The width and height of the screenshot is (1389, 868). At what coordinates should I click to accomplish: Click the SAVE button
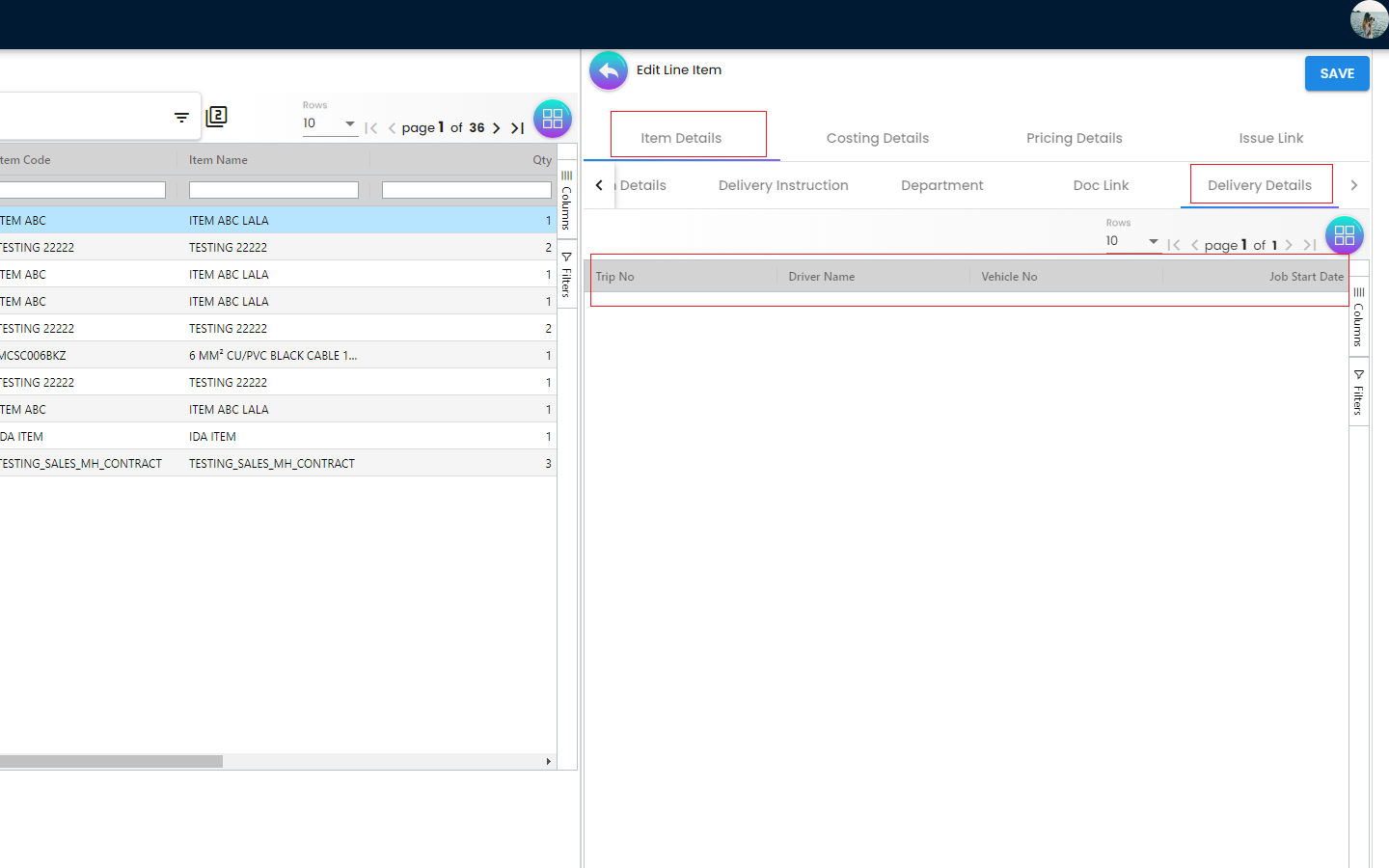click(x=1336, y=73)
